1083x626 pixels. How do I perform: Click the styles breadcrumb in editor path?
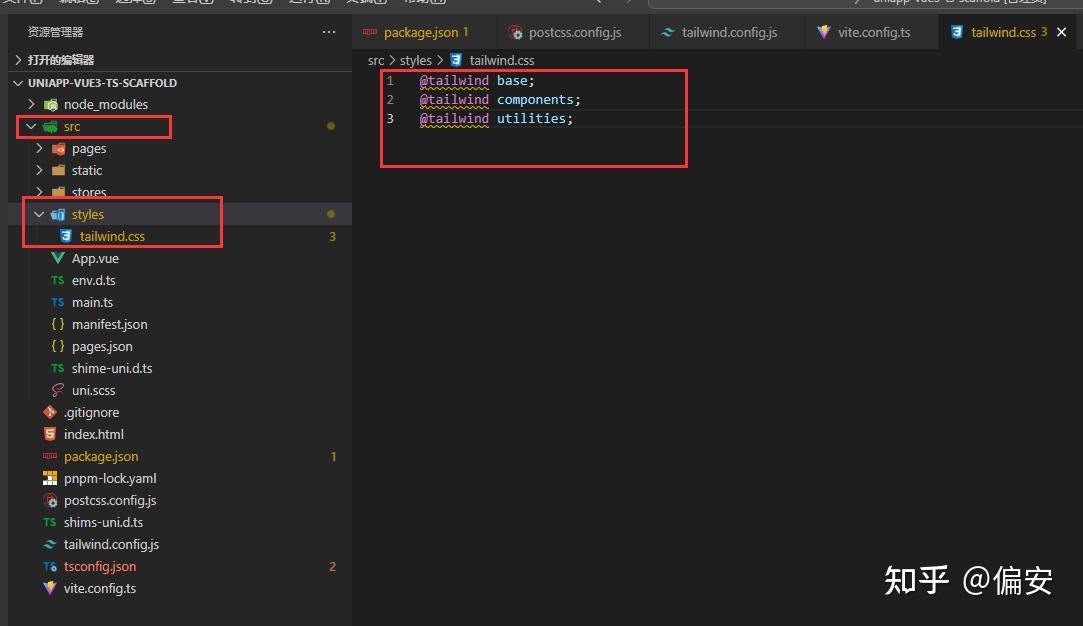(x=416, y=61)
